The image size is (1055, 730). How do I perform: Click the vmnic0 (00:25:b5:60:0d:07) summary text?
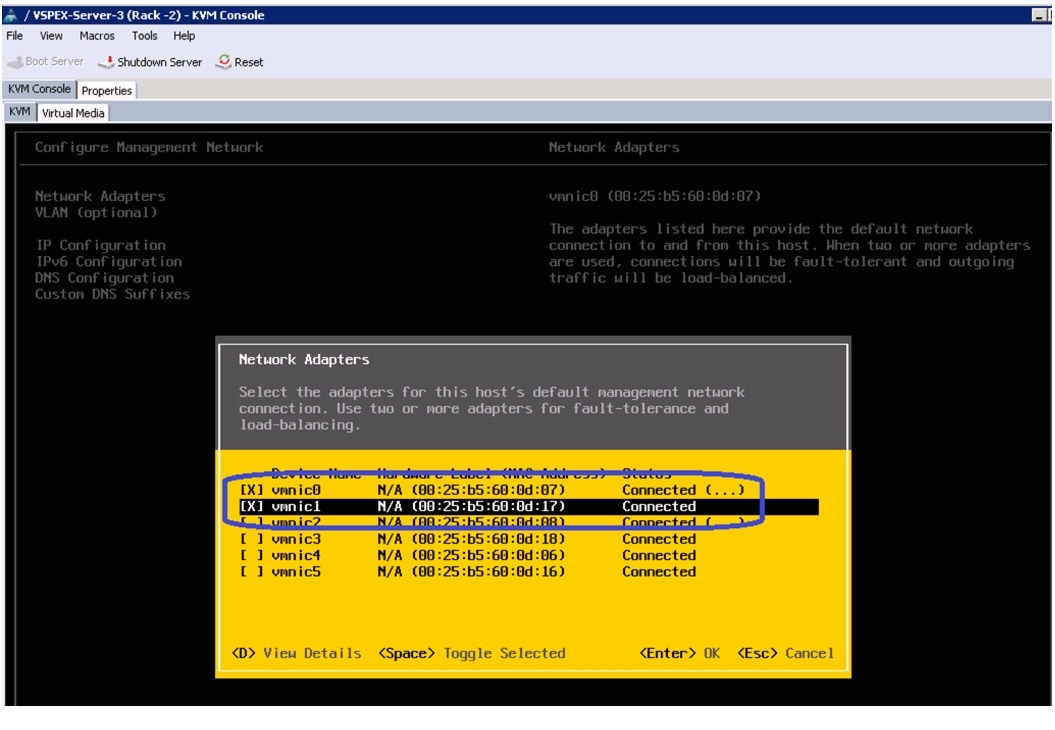tap(655, 196)
